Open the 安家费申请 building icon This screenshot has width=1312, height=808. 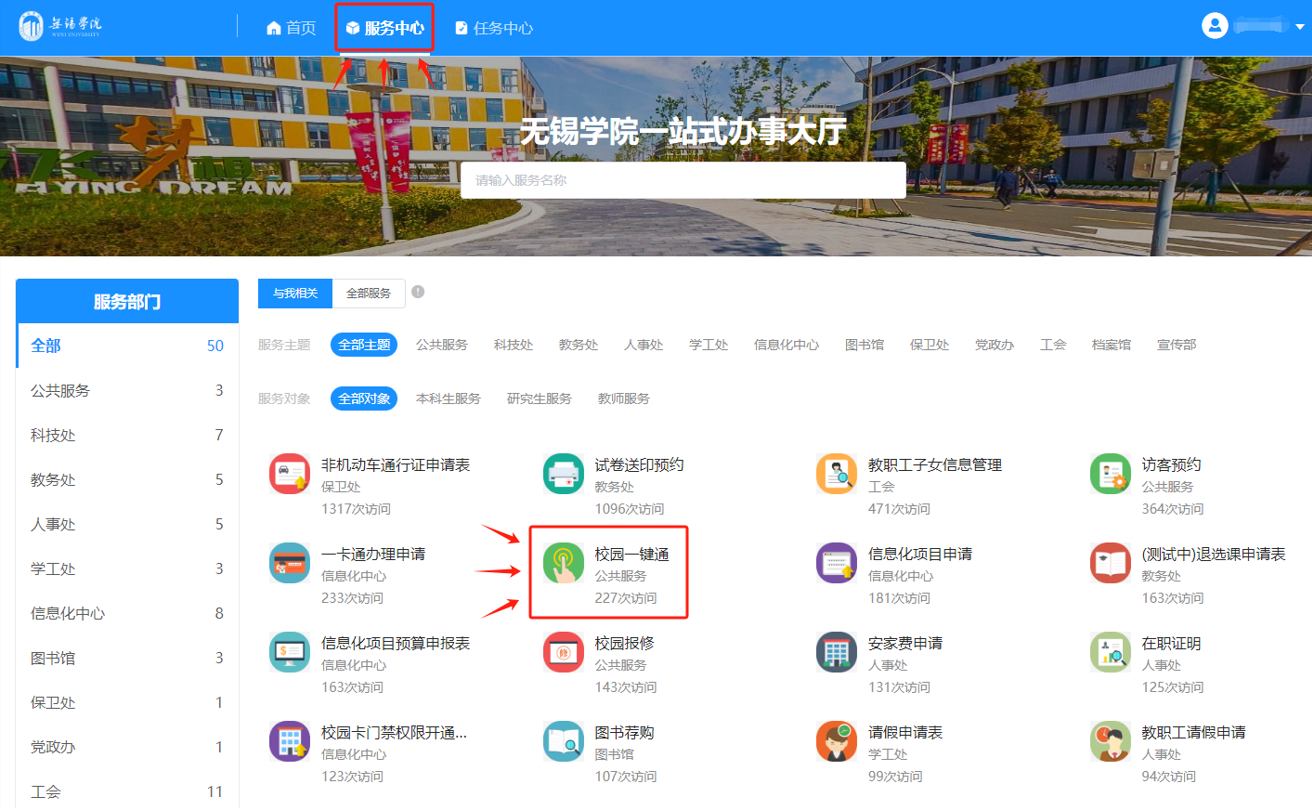coord(836,653)
